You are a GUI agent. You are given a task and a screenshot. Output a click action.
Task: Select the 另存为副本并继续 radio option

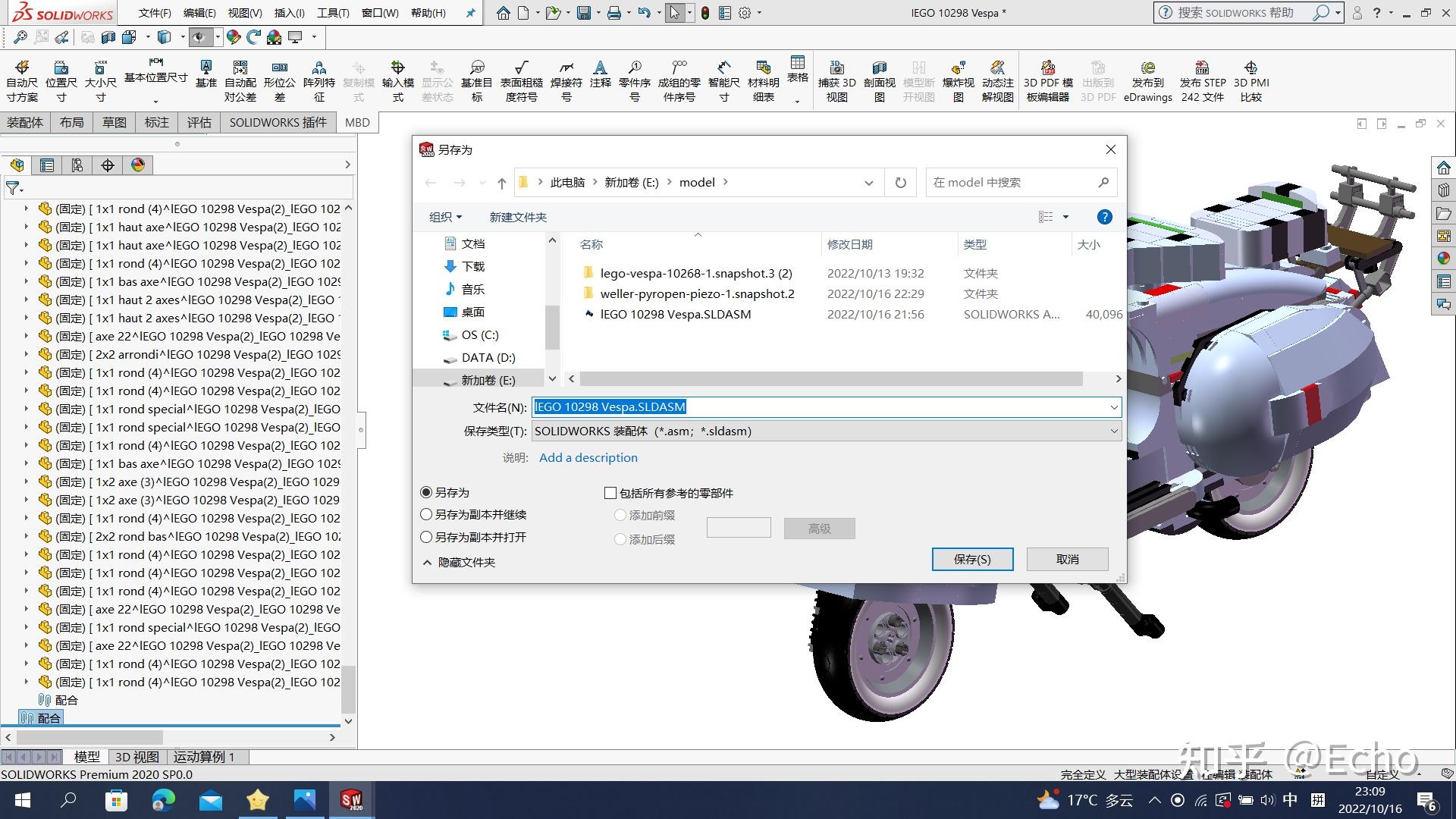point(426,514)
